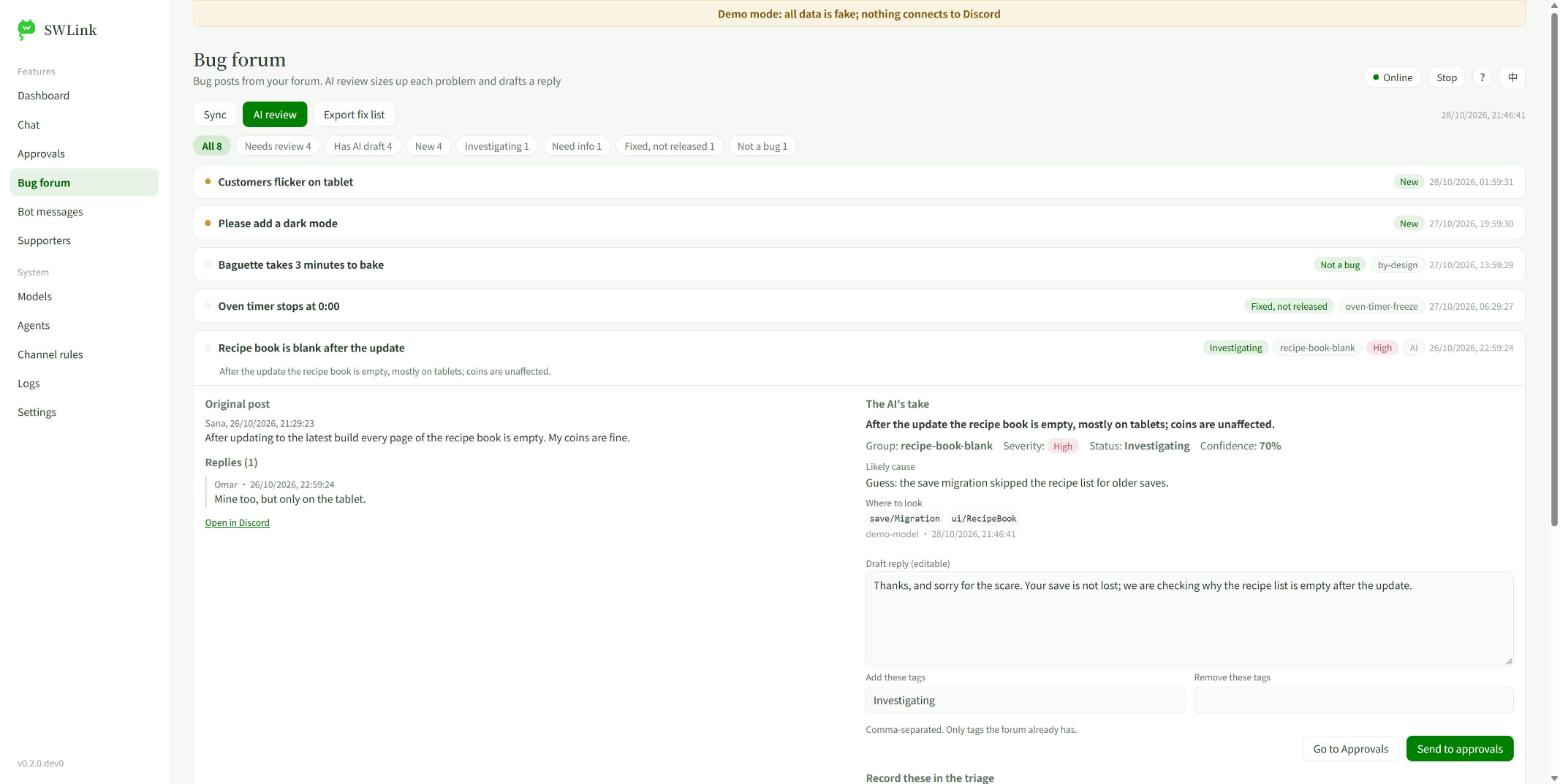Open Dashboard in the sidebar
1560x784 pixels.
tap(84, 96)
